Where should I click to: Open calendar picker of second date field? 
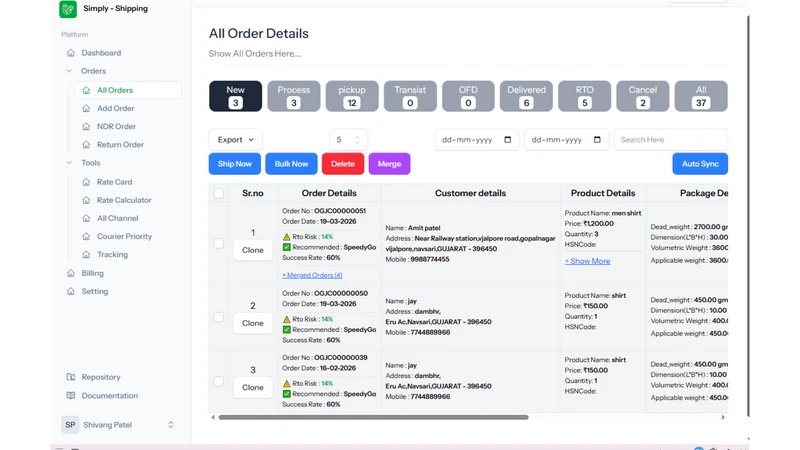point(597,139)
